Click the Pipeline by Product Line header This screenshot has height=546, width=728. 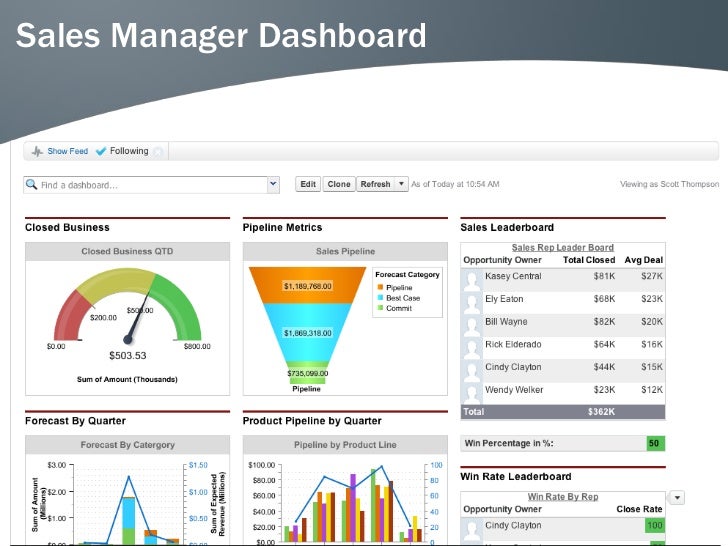(345, 445)
